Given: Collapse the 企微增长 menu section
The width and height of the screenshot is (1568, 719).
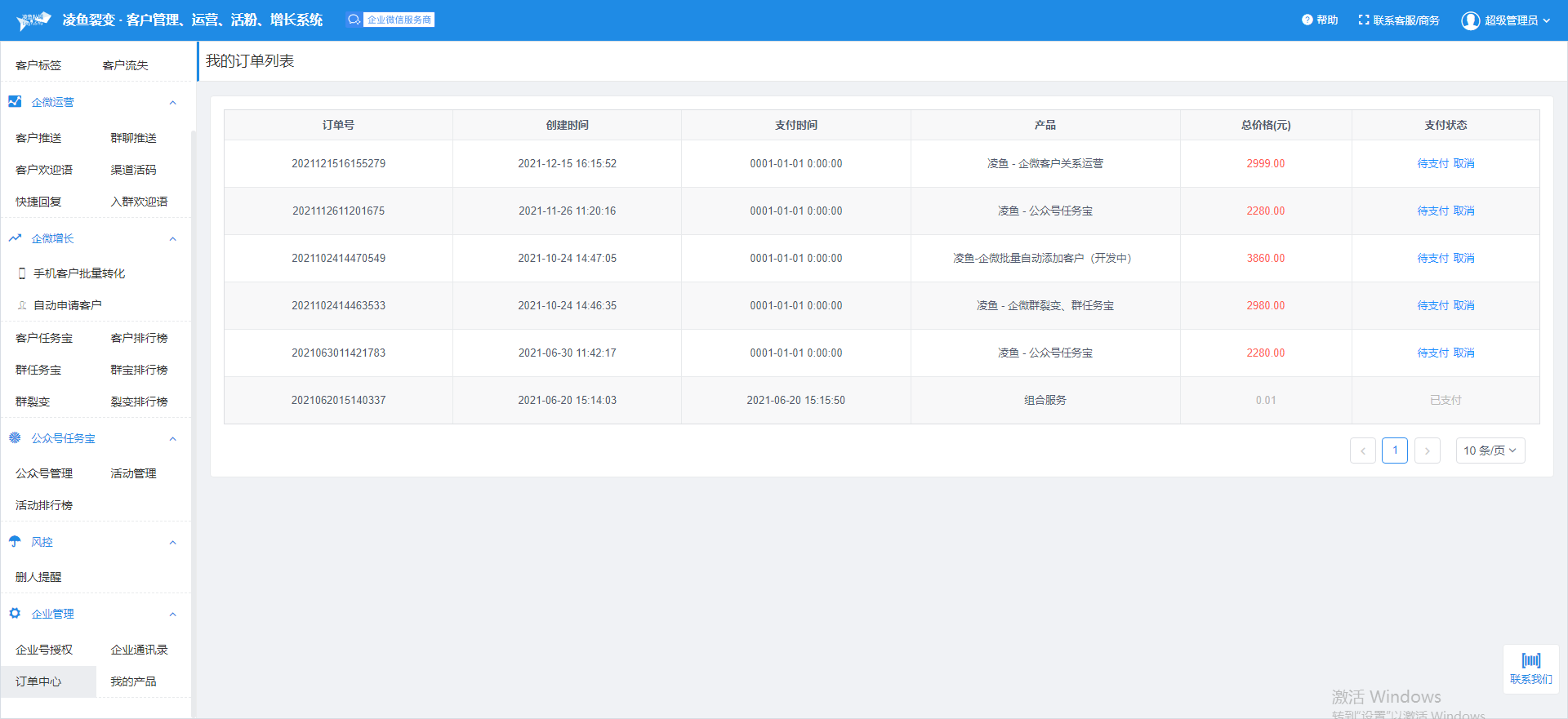Looking at the screenshot, I should pyautogui.click(x=172, y=239).
